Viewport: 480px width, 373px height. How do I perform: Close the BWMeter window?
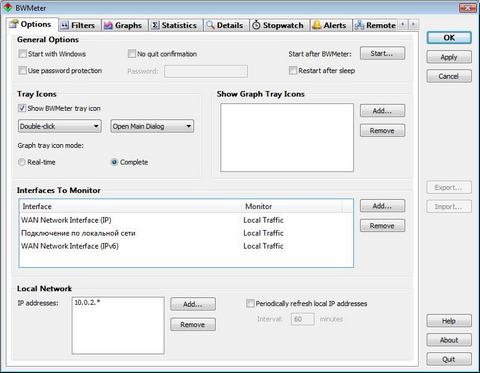coord(468,8)
